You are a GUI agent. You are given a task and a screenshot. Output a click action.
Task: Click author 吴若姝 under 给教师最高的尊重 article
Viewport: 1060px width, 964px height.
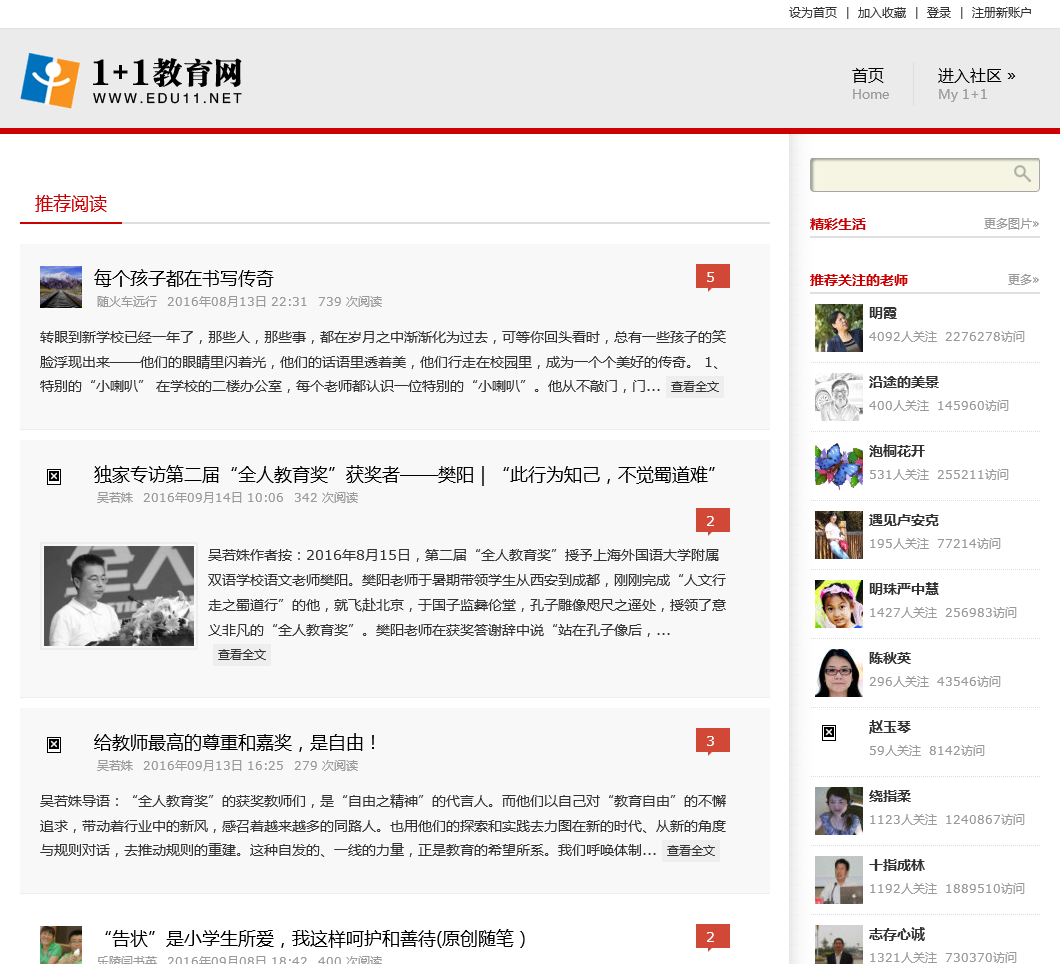click(115, 765)
